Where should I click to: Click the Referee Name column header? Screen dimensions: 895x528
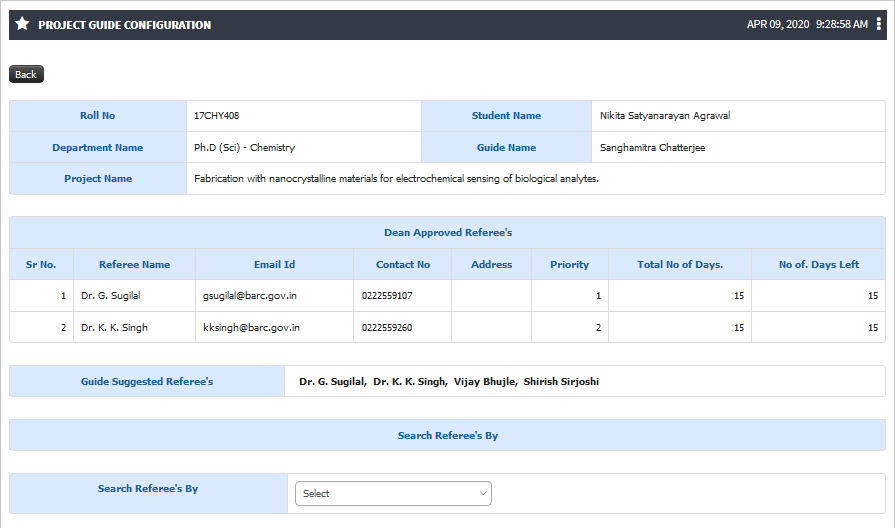(135, 264)
